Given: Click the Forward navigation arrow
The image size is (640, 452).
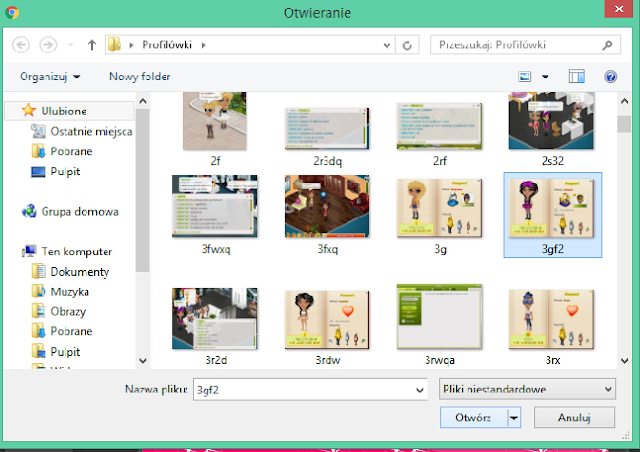Looking at the screenshot, I should [x=48, y=45].
